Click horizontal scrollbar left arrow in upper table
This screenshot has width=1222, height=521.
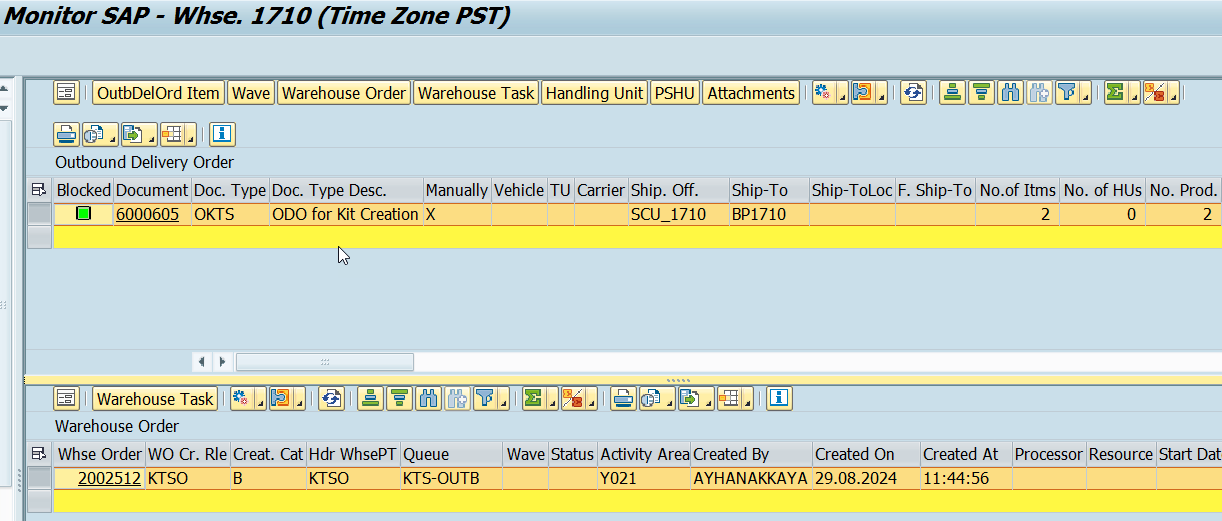(201, 361)
